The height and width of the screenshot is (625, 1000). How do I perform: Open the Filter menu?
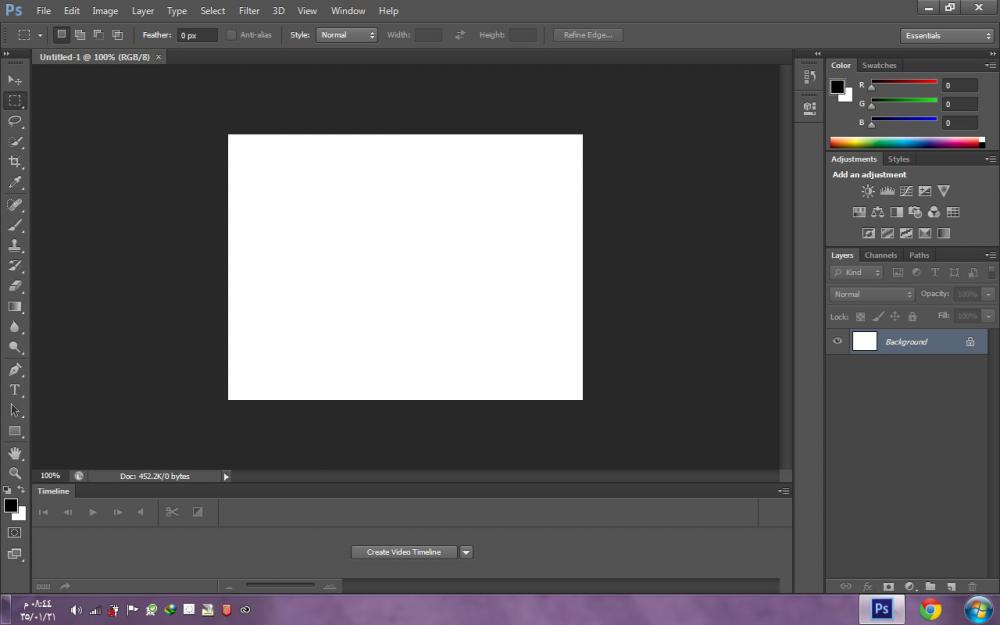(249, 11)
